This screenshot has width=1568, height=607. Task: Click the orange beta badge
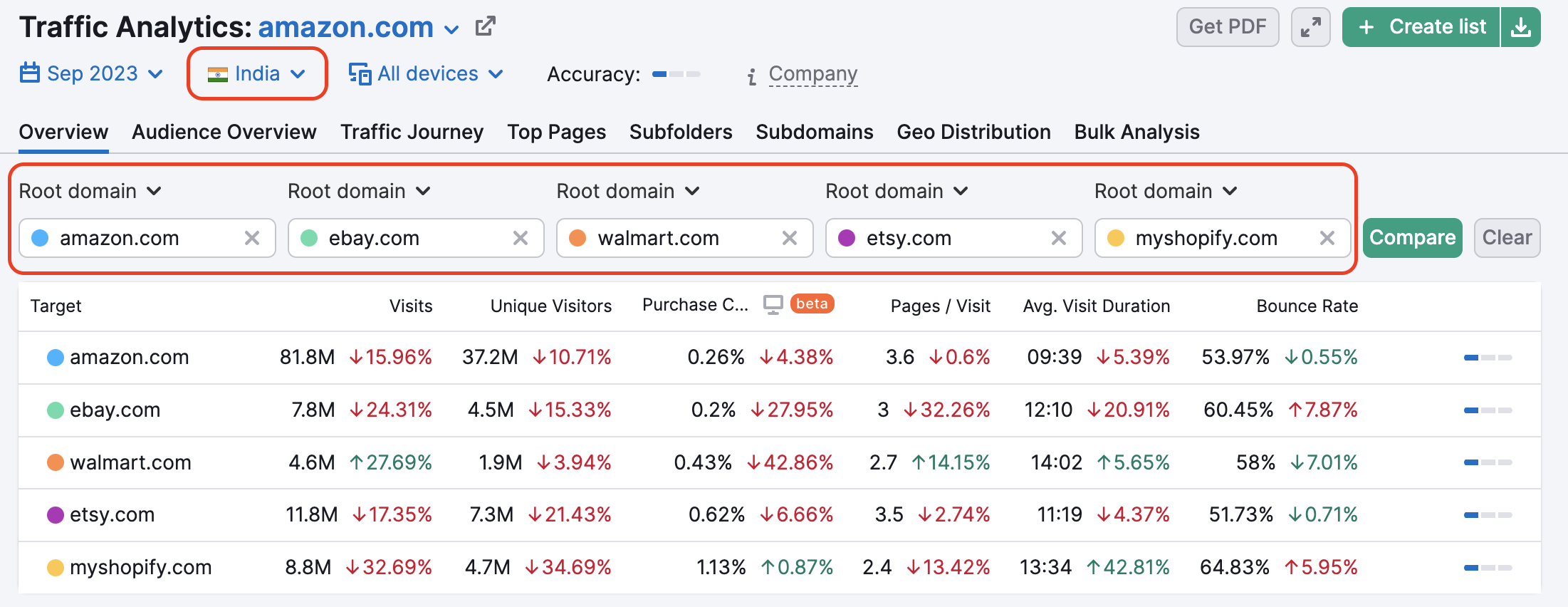click(x=812, y=303)
